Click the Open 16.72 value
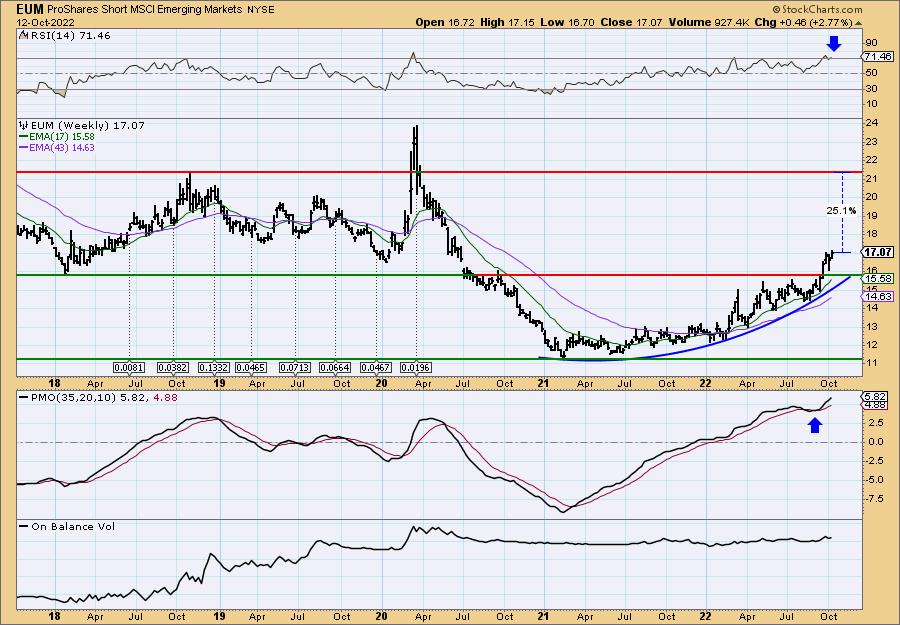Image resolution: width=900 pixels, height=625 pixels. pos(445,22)
